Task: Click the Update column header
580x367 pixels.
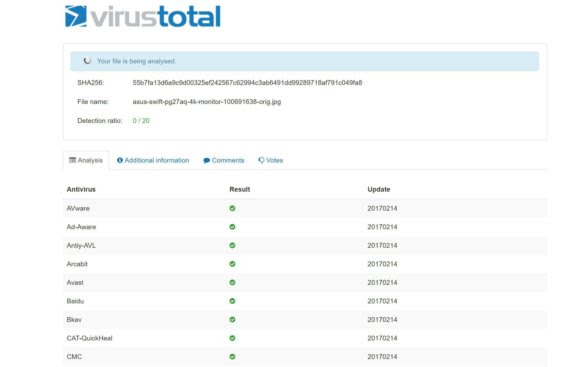Action: pos(379,189)
